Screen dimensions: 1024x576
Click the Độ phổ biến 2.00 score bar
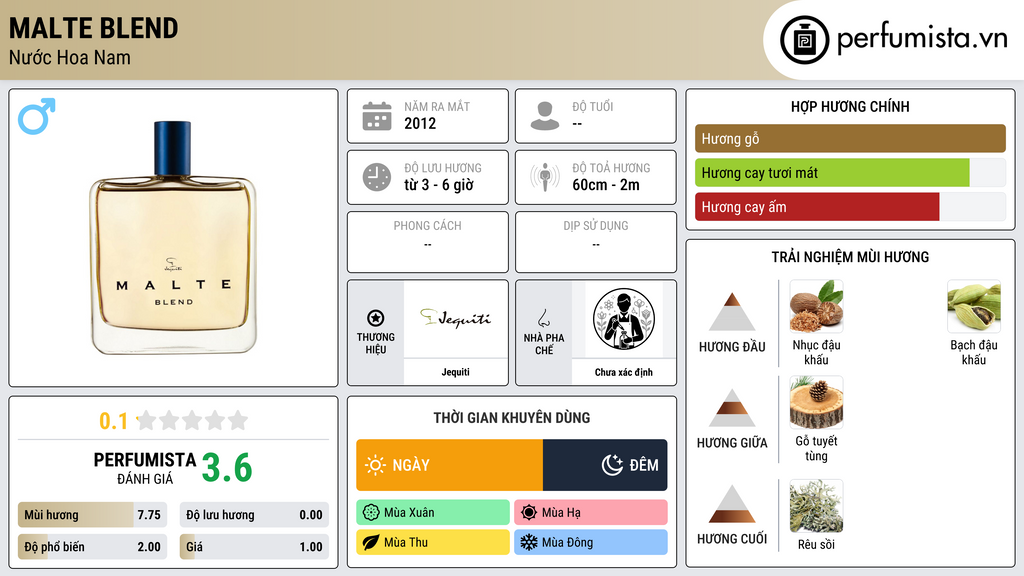[92, 547]
